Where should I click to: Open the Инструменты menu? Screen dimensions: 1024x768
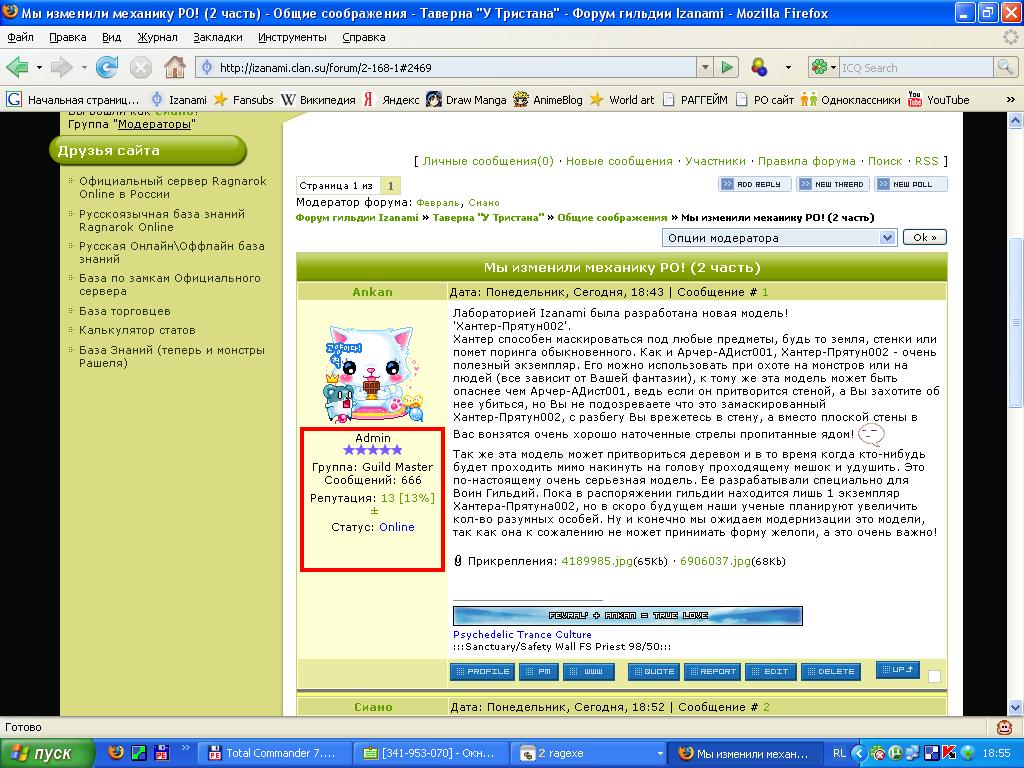point(292,37)
